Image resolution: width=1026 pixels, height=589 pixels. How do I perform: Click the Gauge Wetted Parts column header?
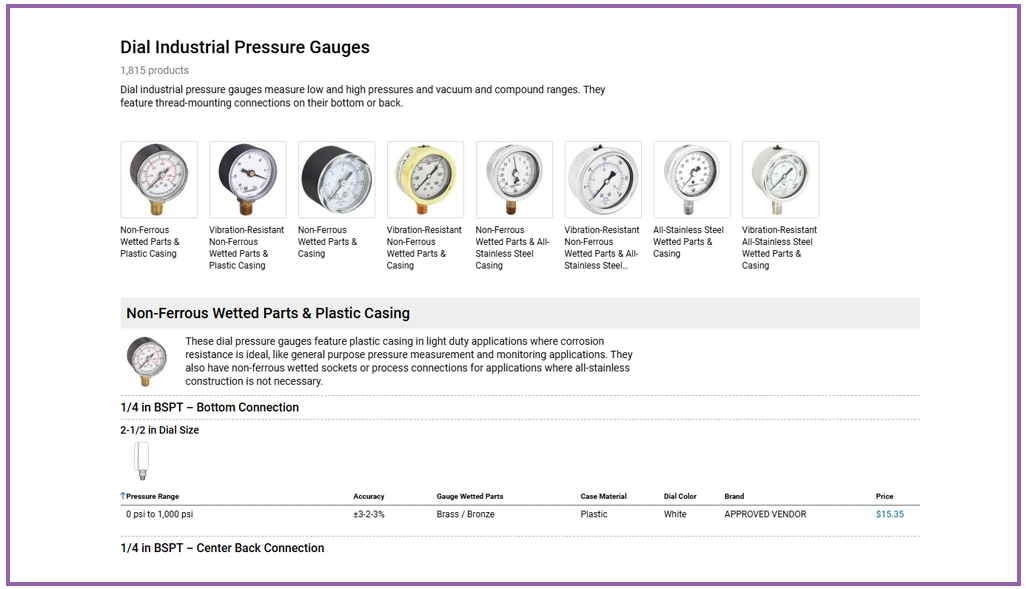469,496
